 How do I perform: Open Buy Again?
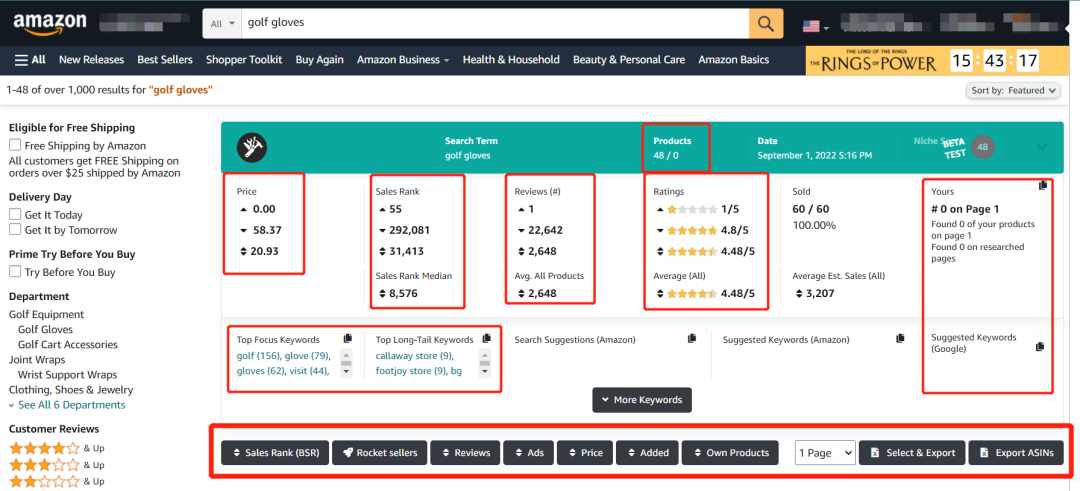pos(320,60)
